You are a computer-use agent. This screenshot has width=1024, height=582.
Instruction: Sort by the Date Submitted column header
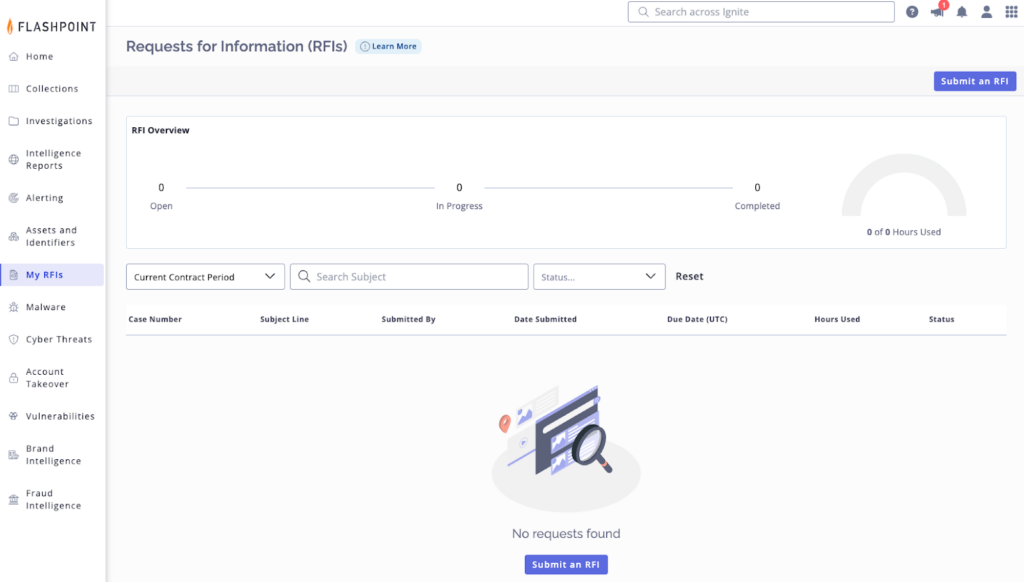pyautogui.click(x=545, y=320)
